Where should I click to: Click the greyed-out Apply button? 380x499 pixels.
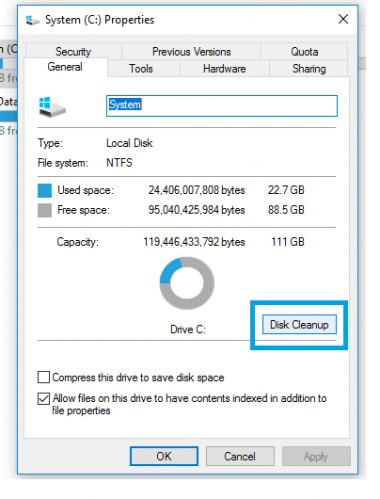tap(316, 456)
